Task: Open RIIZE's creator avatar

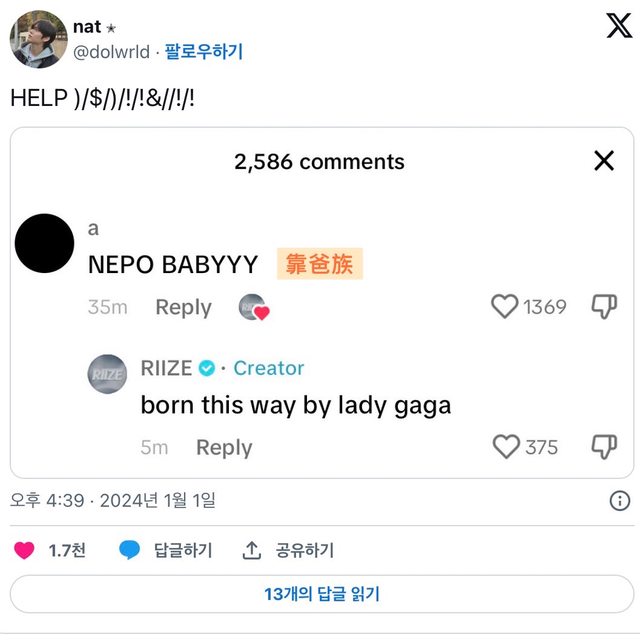Action: [x=108, y=374]
